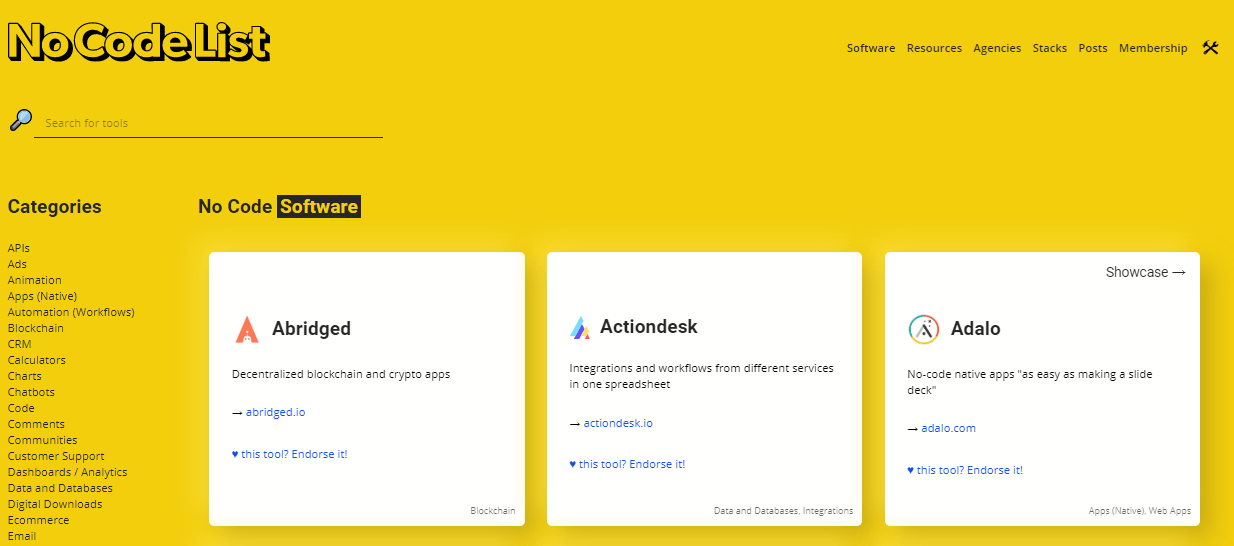The width and height of the screenshot is (1234, 546).
Task: Open the Abridged card title
Action: pyautogui.click(x=311, y=328)
